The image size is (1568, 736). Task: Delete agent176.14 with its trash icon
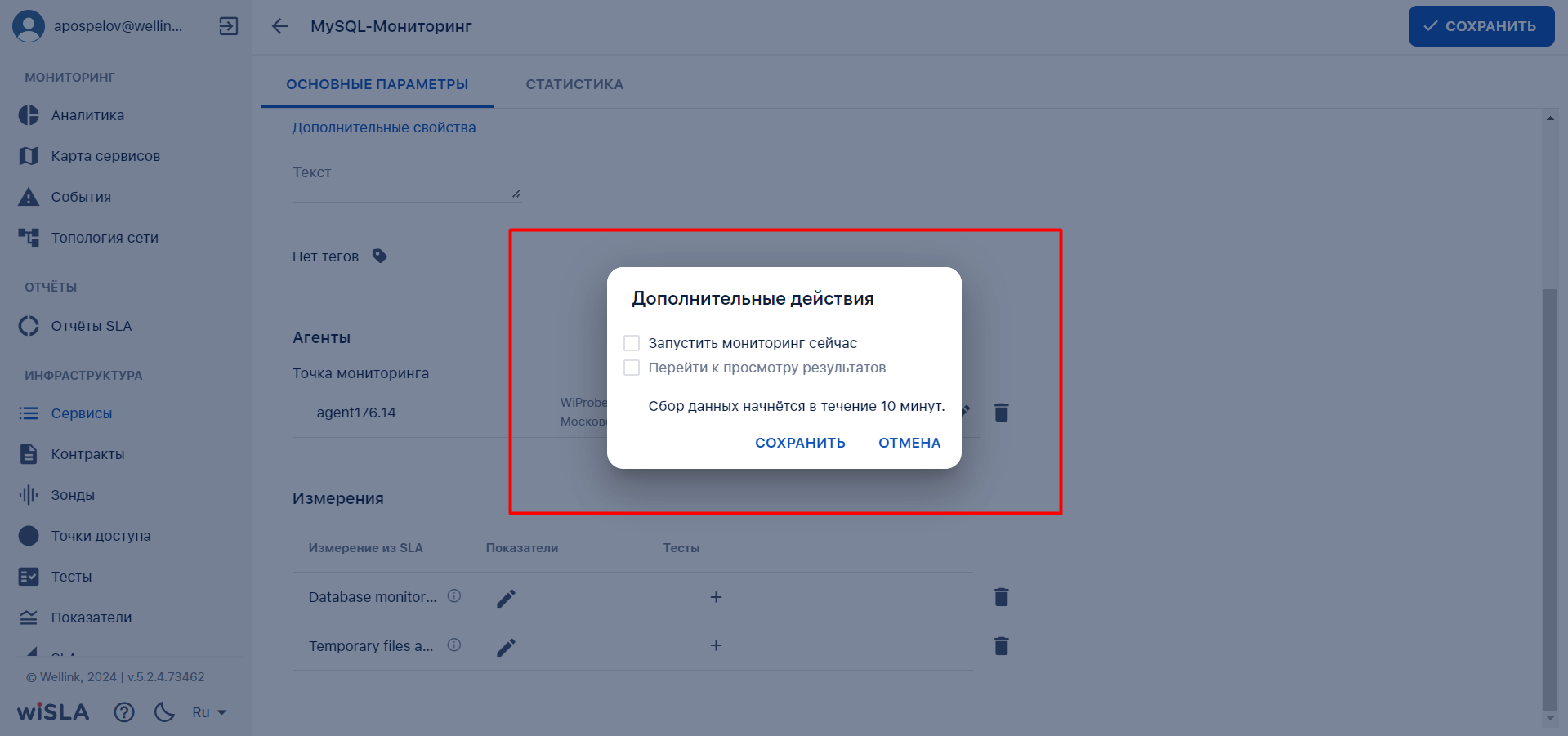coord(1002,413)
